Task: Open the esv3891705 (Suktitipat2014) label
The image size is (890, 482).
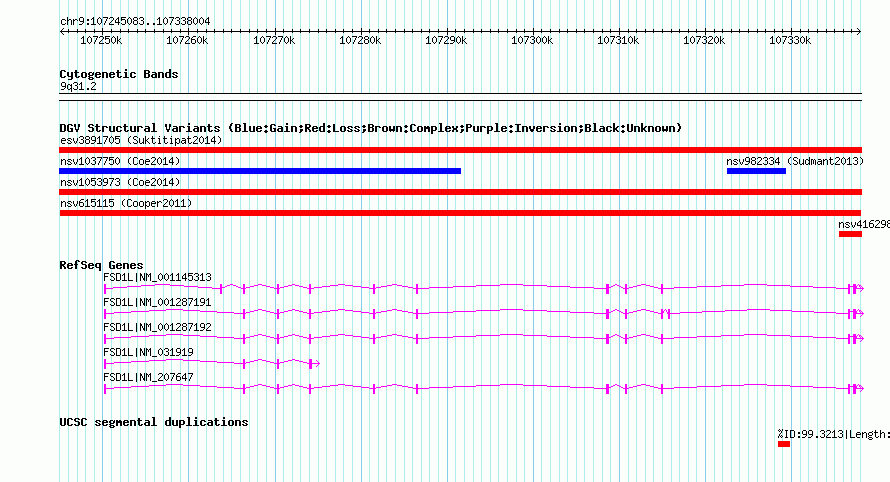Action: point(141,140)
